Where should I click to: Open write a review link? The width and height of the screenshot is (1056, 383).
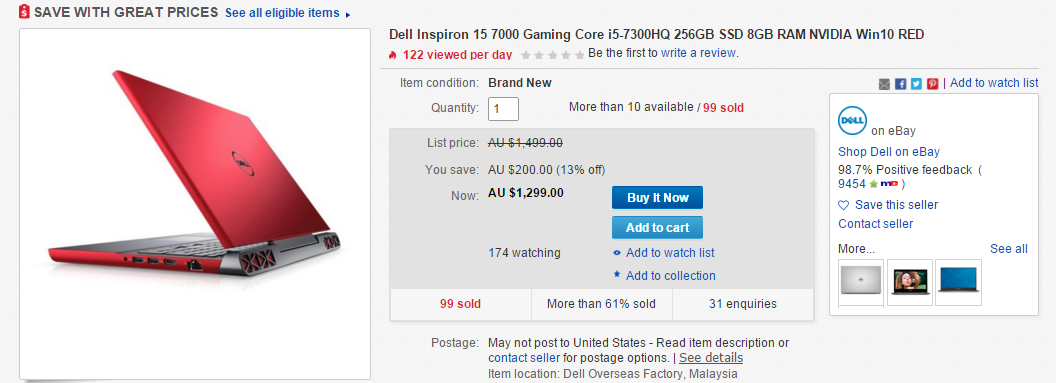pos(698,53)
